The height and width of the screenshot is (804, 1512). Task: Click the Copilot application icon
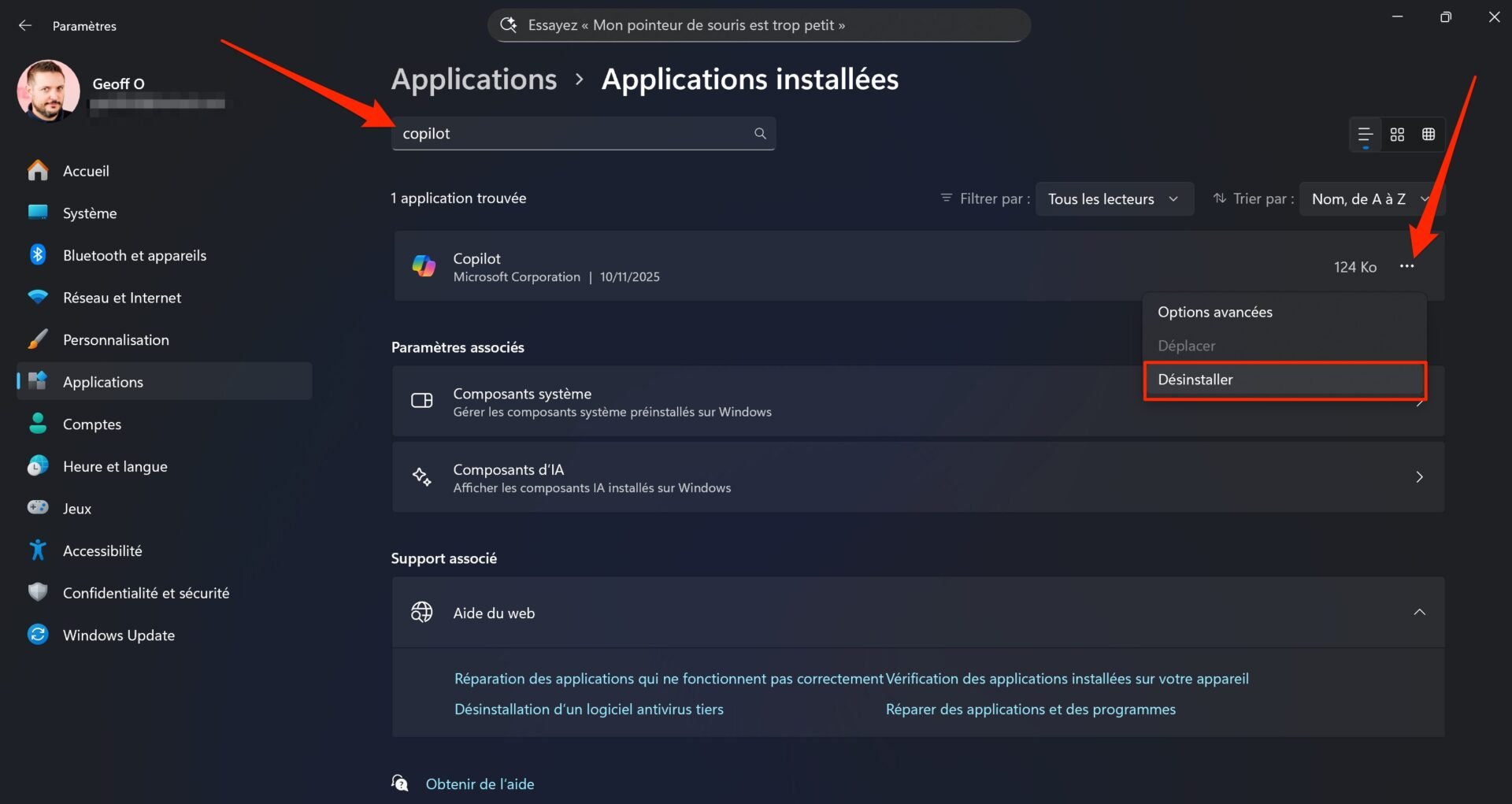424,265
